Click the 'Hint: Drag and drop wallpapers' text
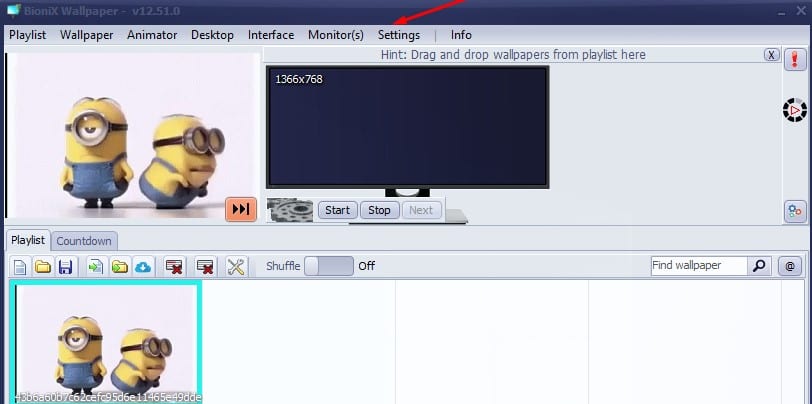The width and height of the screenshot is (812, 404). coord(513,54)
